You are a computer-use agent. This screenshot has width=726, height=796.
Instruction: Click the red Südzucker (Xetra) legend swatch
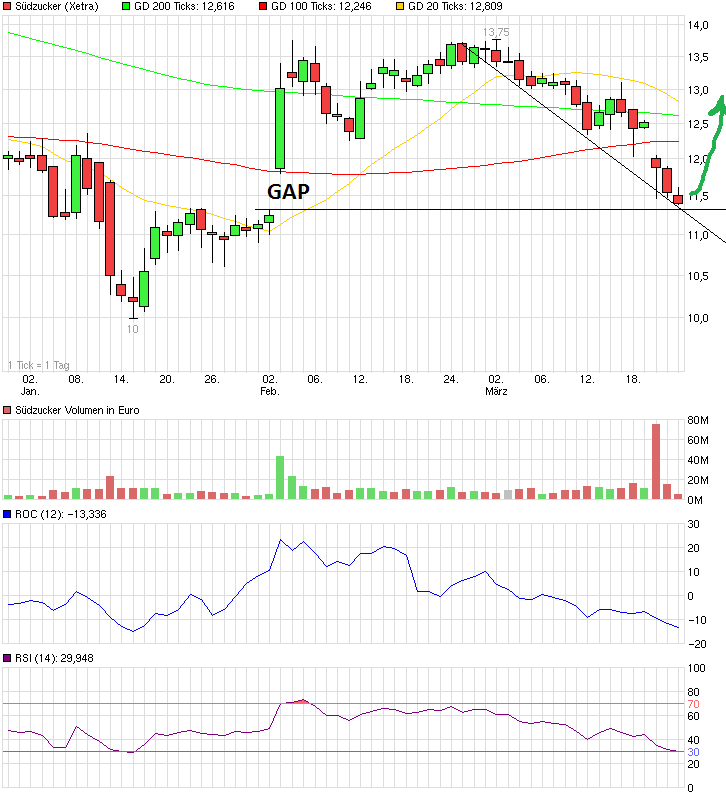pyautogui.click(x=7, y=6)
